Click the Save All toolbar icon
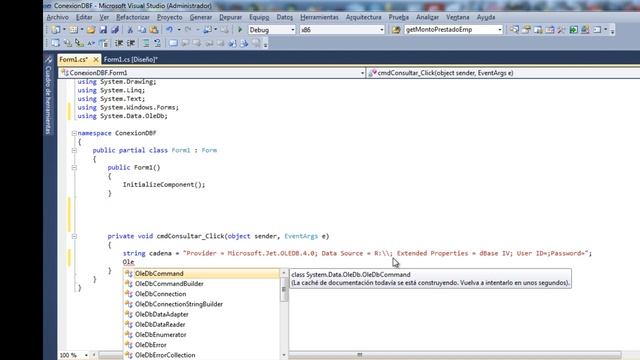The height and width of the screenshot is (360, 640). [115, 30]
